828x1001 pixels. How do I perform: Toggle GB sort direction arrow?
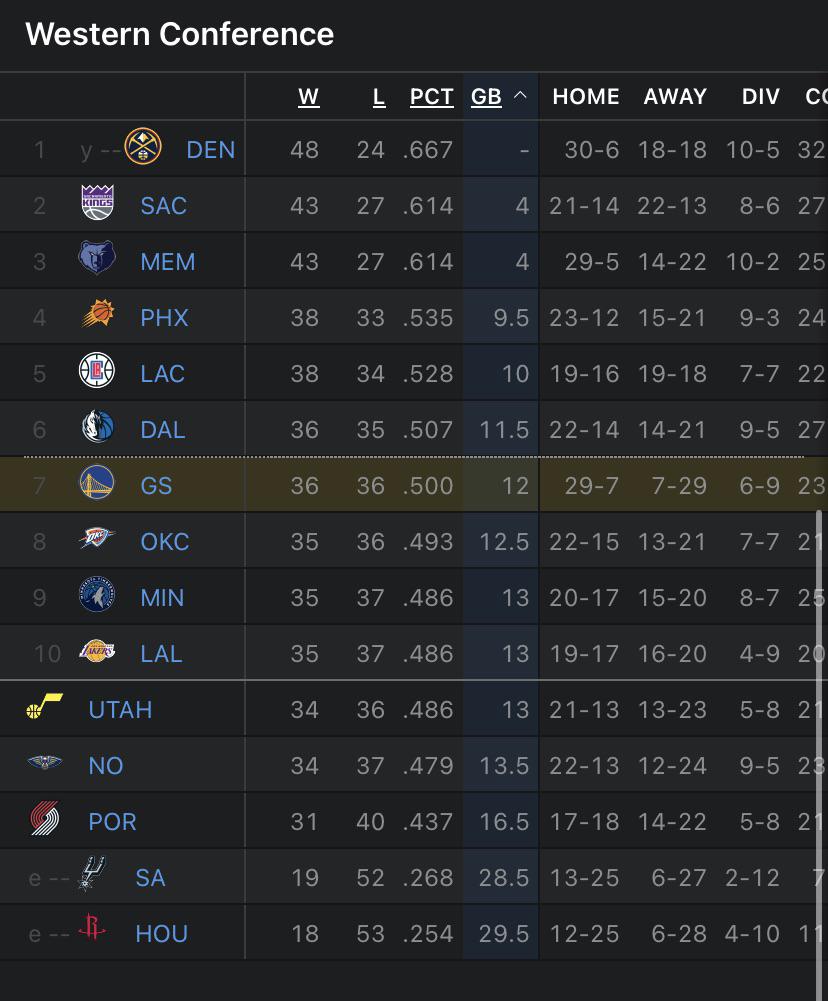click(x=520, y=96)
